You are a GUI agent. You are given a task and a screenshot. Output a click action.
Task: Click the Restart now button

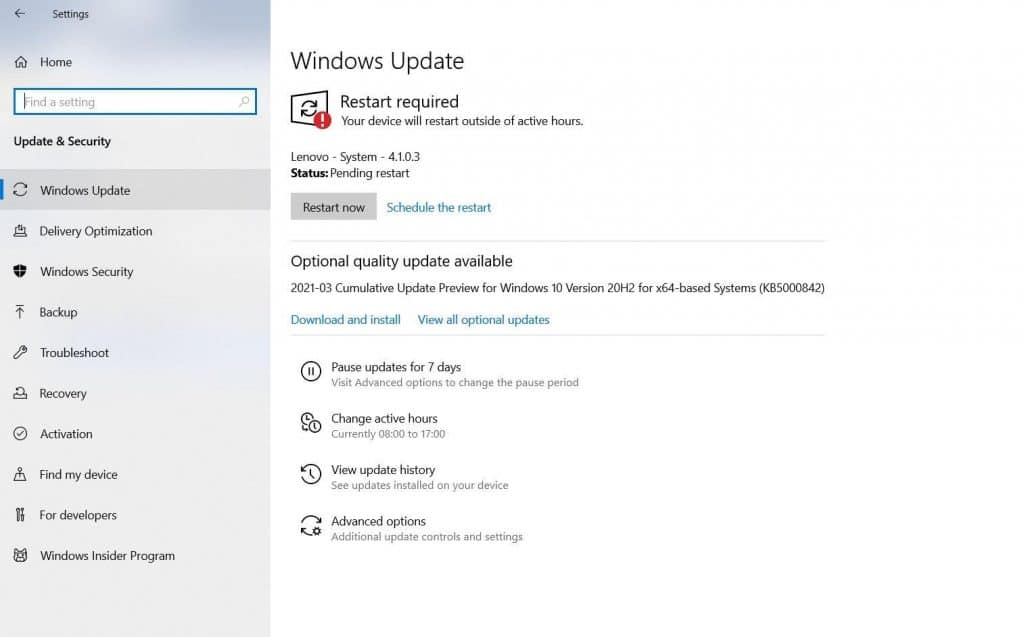pos(333,207)
